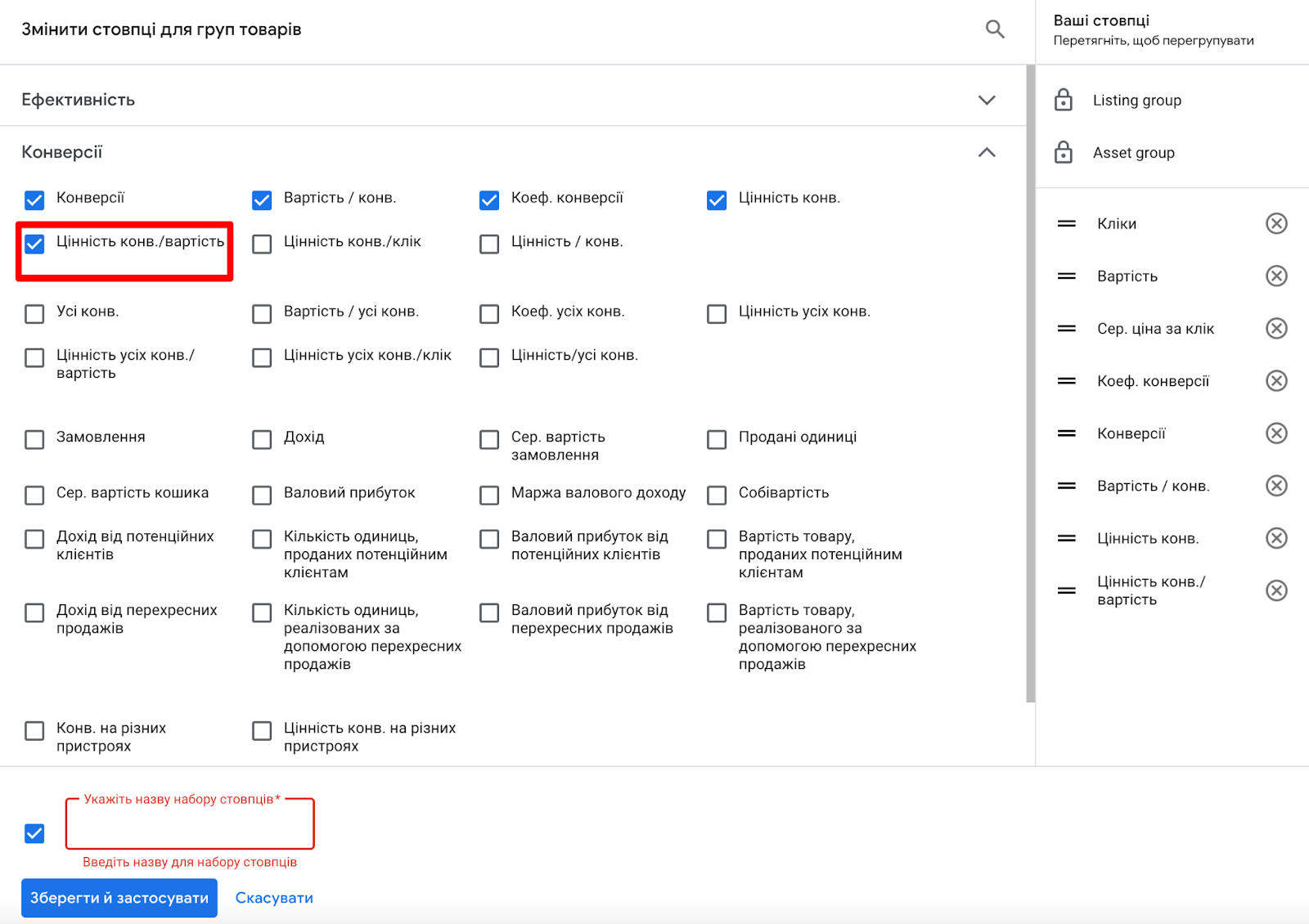Tick the Валовий прибуток checkbox

[x=262, y=495]
